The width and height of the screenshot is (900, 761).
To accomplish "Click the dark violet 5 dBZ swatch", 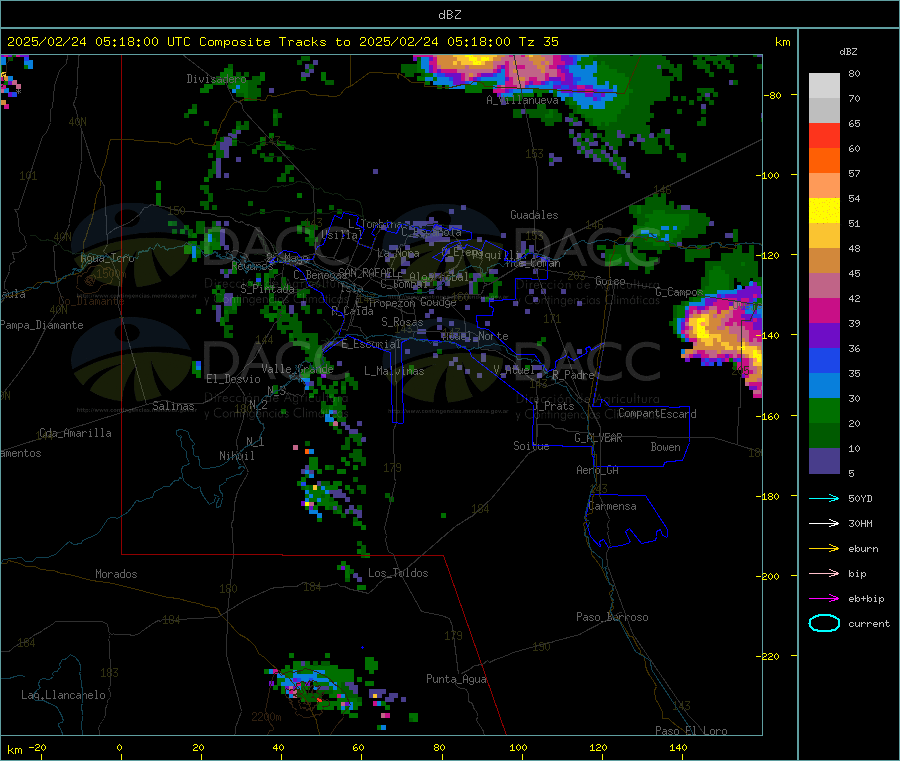I will [x=824, y=461].
